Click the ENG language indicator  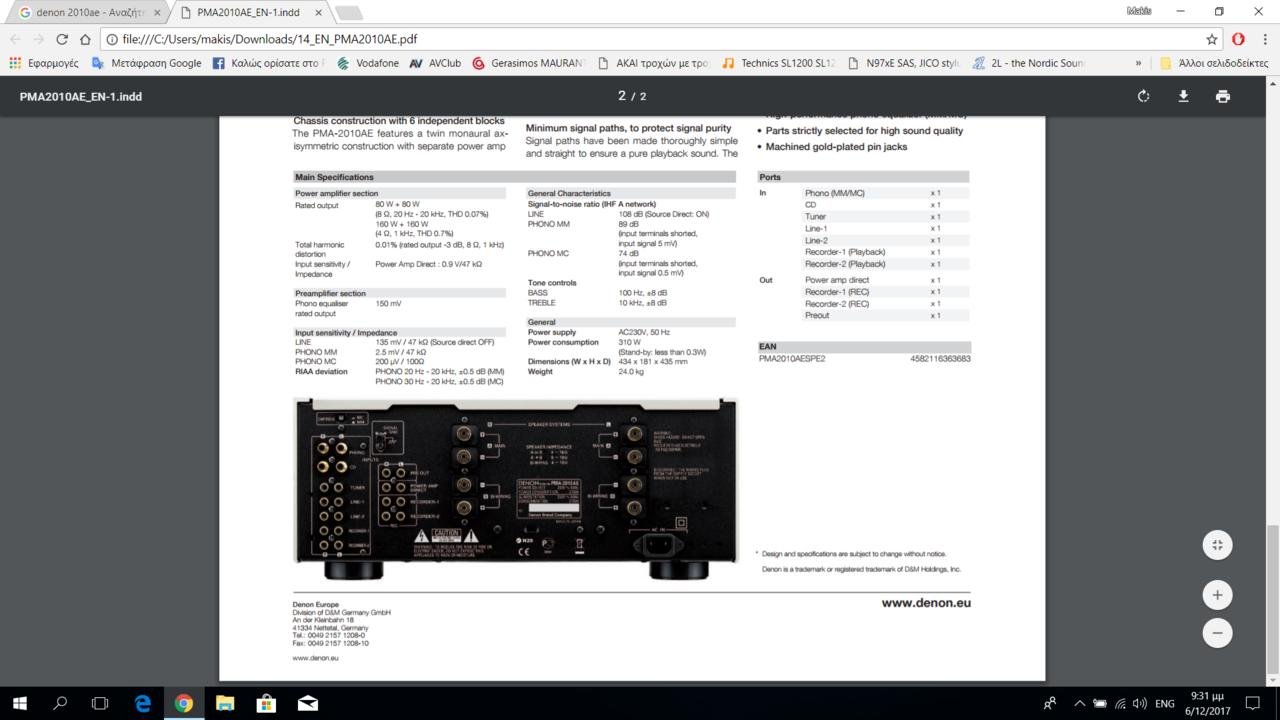pyautogui.click(x=1165, y=704)
